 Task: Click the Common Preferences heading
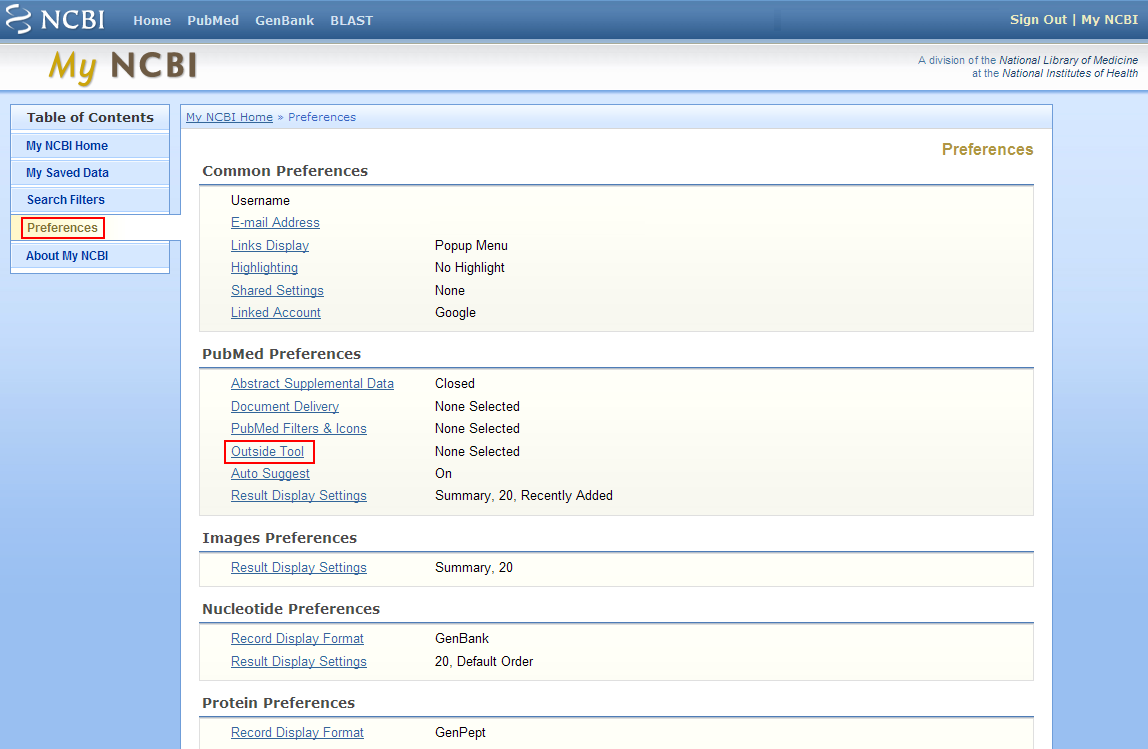click(285, 171)
